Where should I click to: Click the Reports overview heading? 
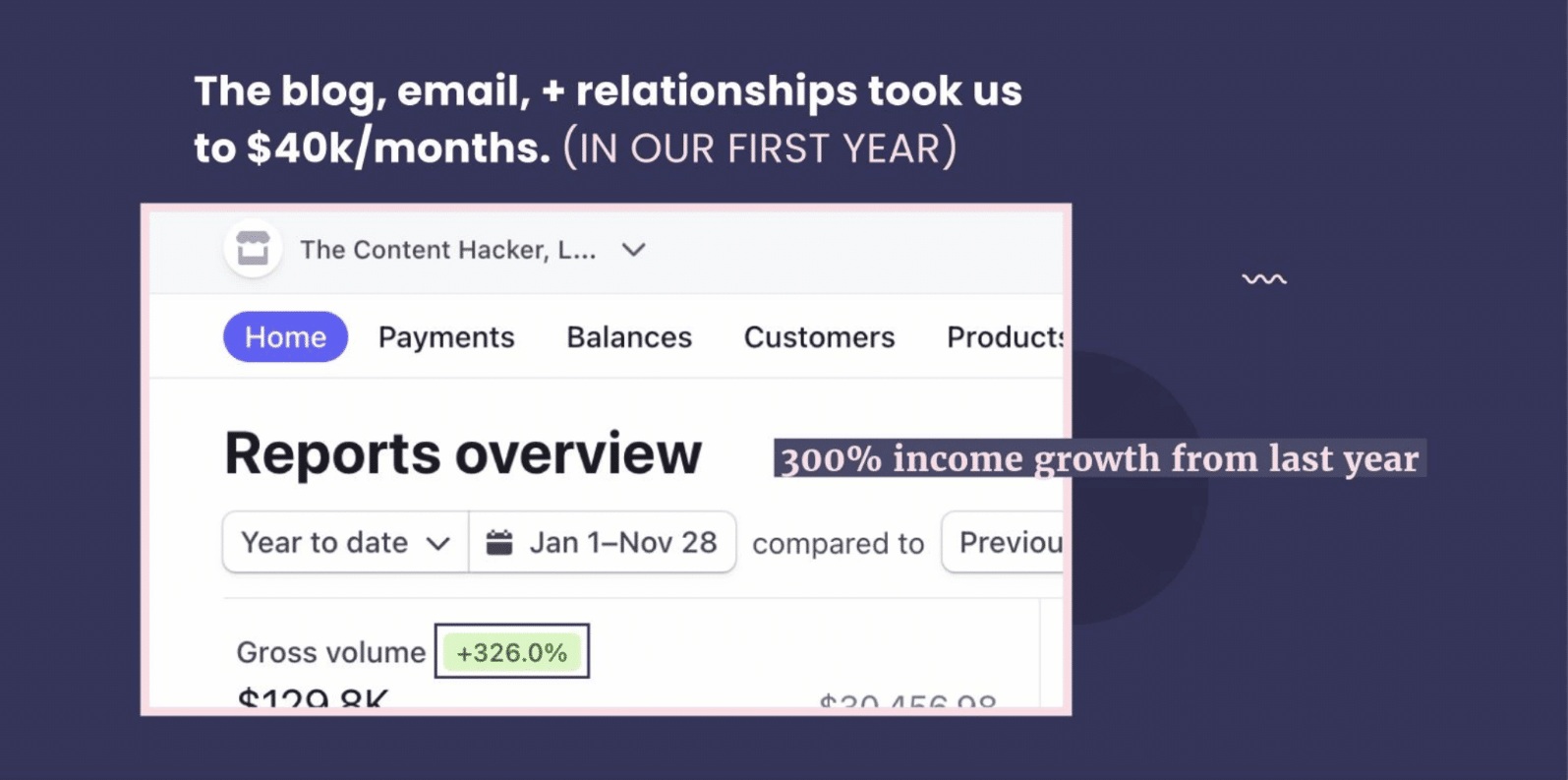(463, 453)
